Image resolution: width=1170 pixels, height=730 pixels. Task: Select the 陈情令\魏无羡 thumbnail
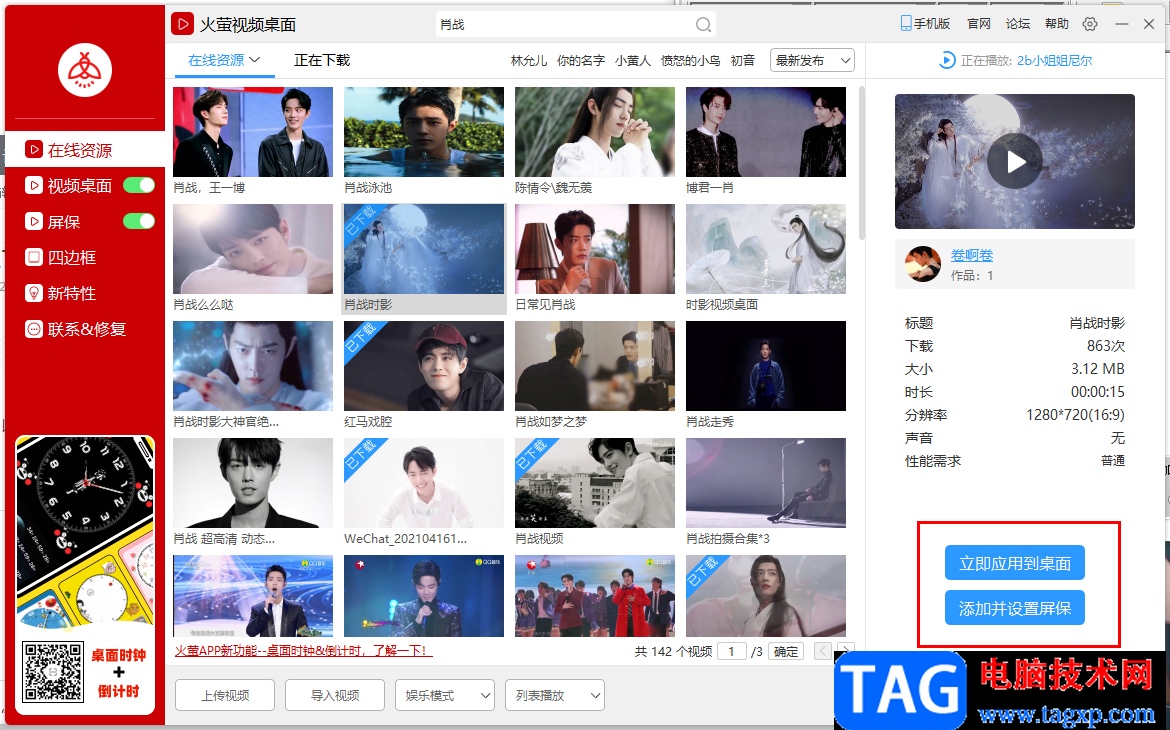pyautogui.click(x=595, y=132)
